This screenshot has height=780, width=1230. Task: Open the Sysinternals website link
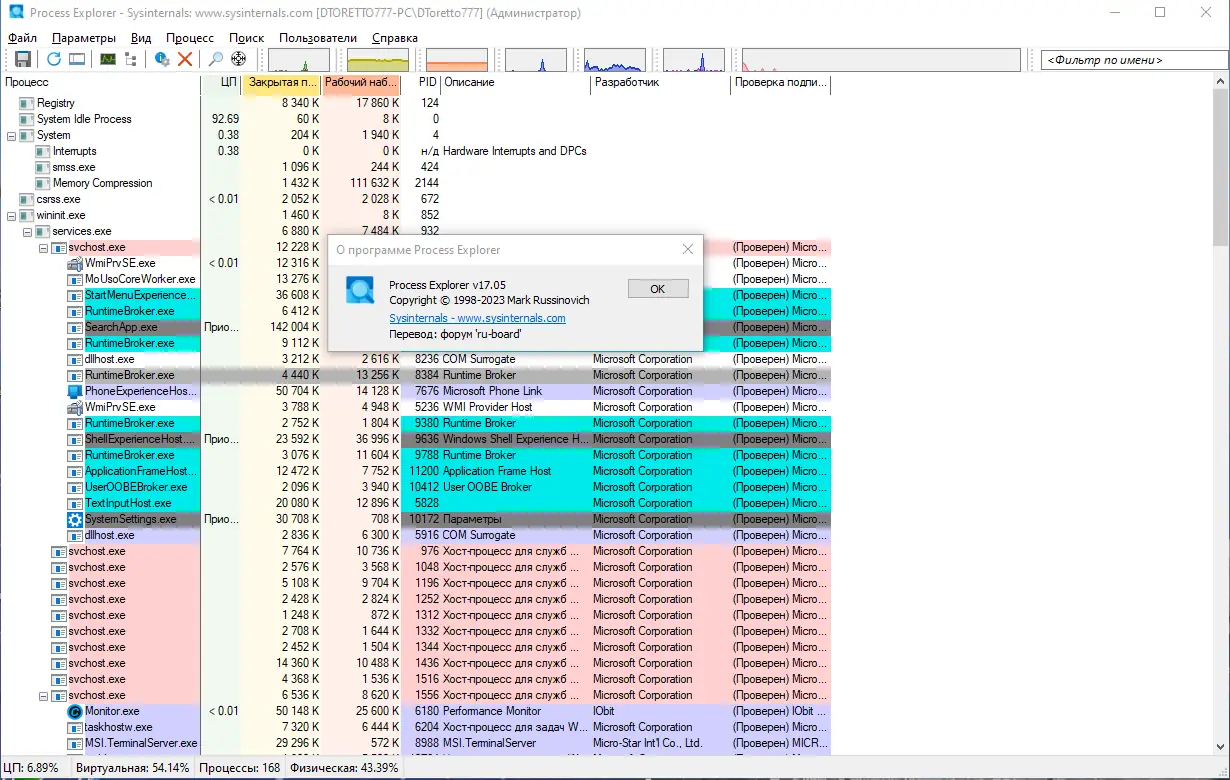(477, 318)
